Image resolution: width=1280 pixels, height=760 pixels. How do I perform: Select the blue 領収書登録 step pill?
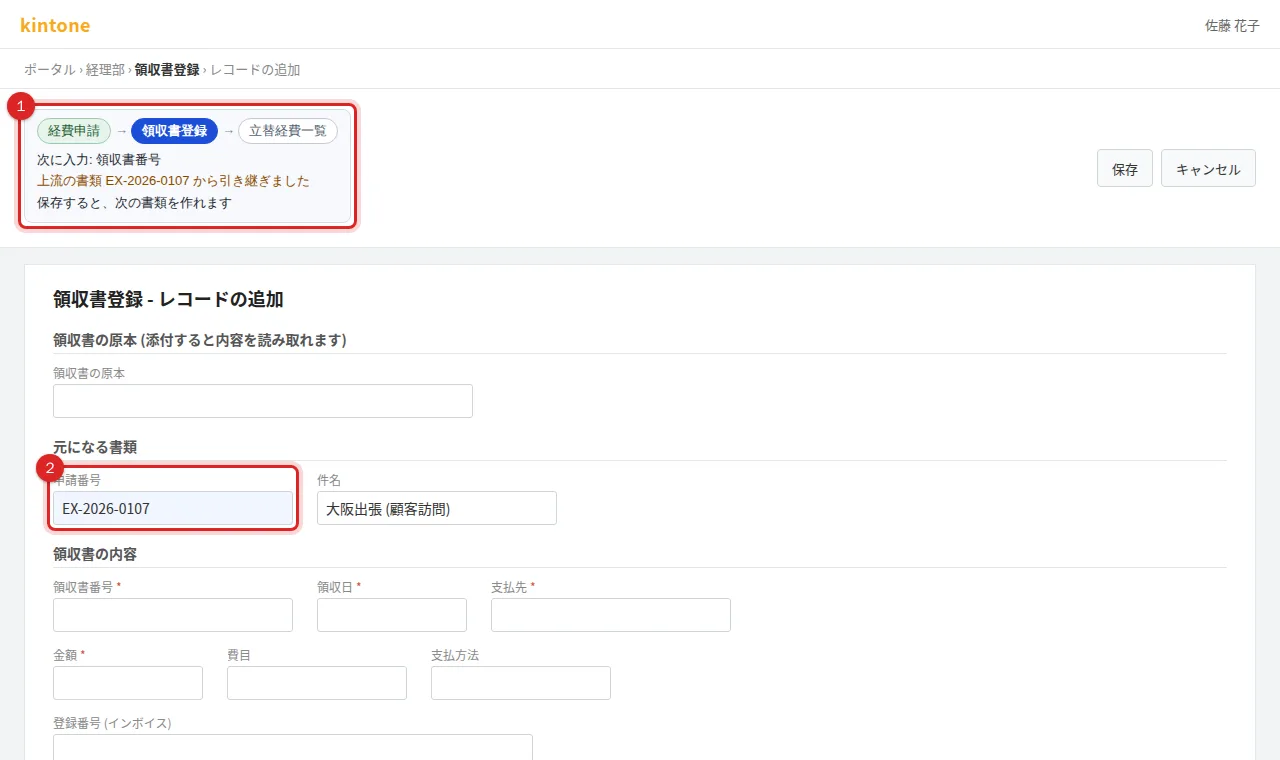174,131
